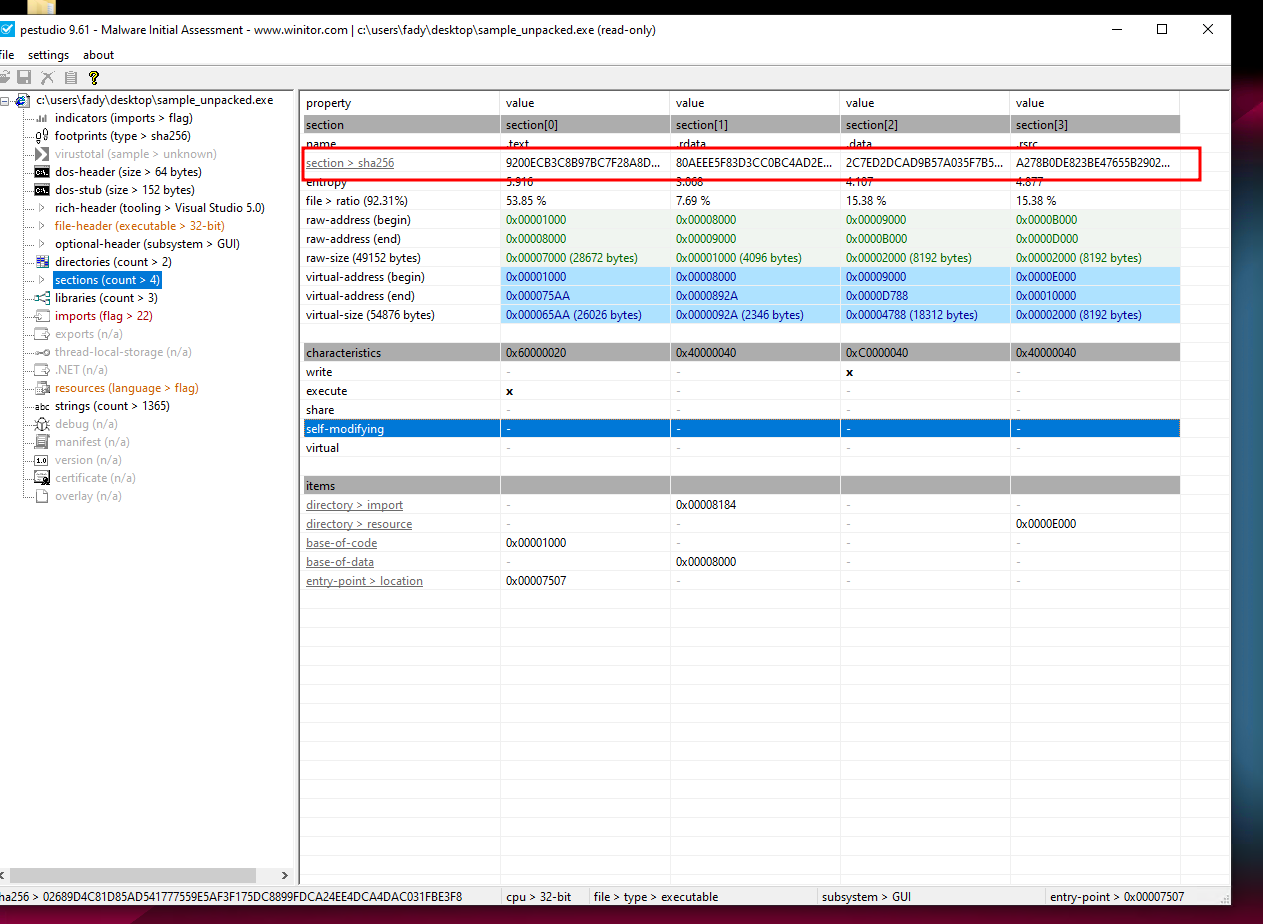This screenshot has width=1263, height=924.
Task: Open the about menu
Action: click(98, 55)
